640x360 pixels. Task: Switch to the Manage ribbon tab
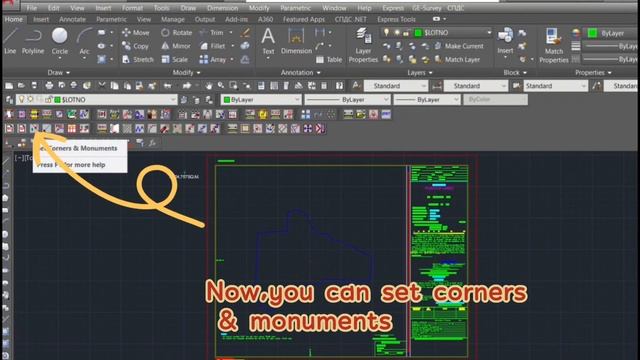[x=173, y=19]
